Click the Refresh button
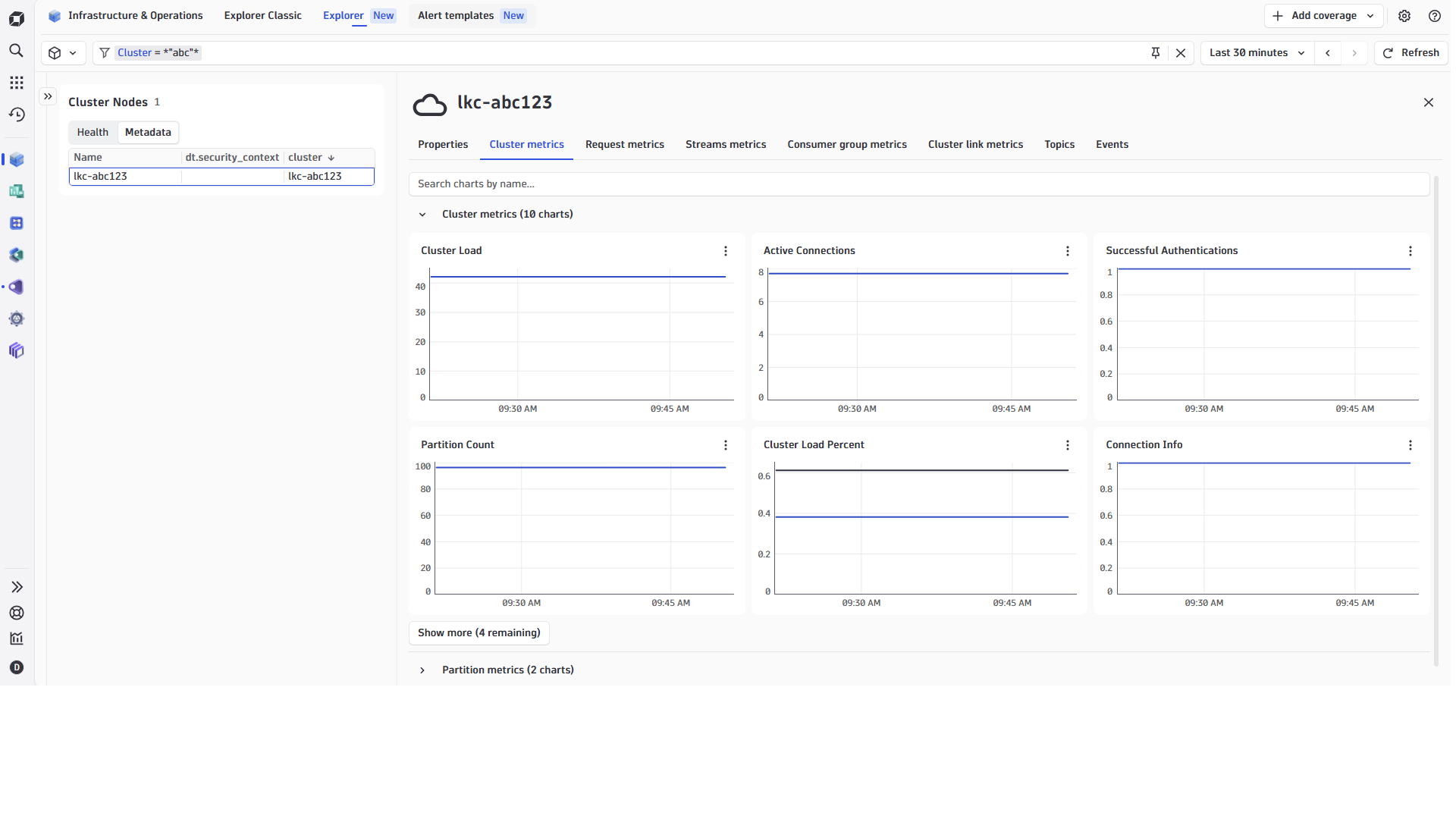 coord(1411,53)
